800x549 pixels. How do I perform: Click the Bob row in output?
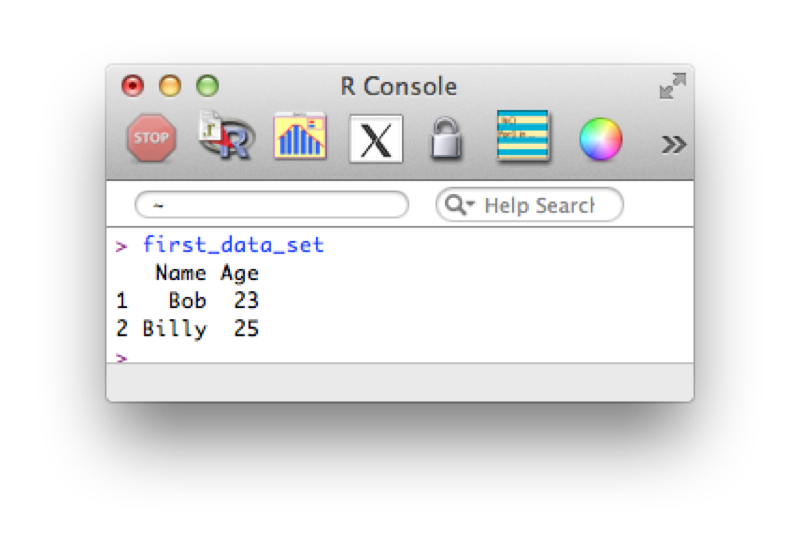[x=187, y=301]
